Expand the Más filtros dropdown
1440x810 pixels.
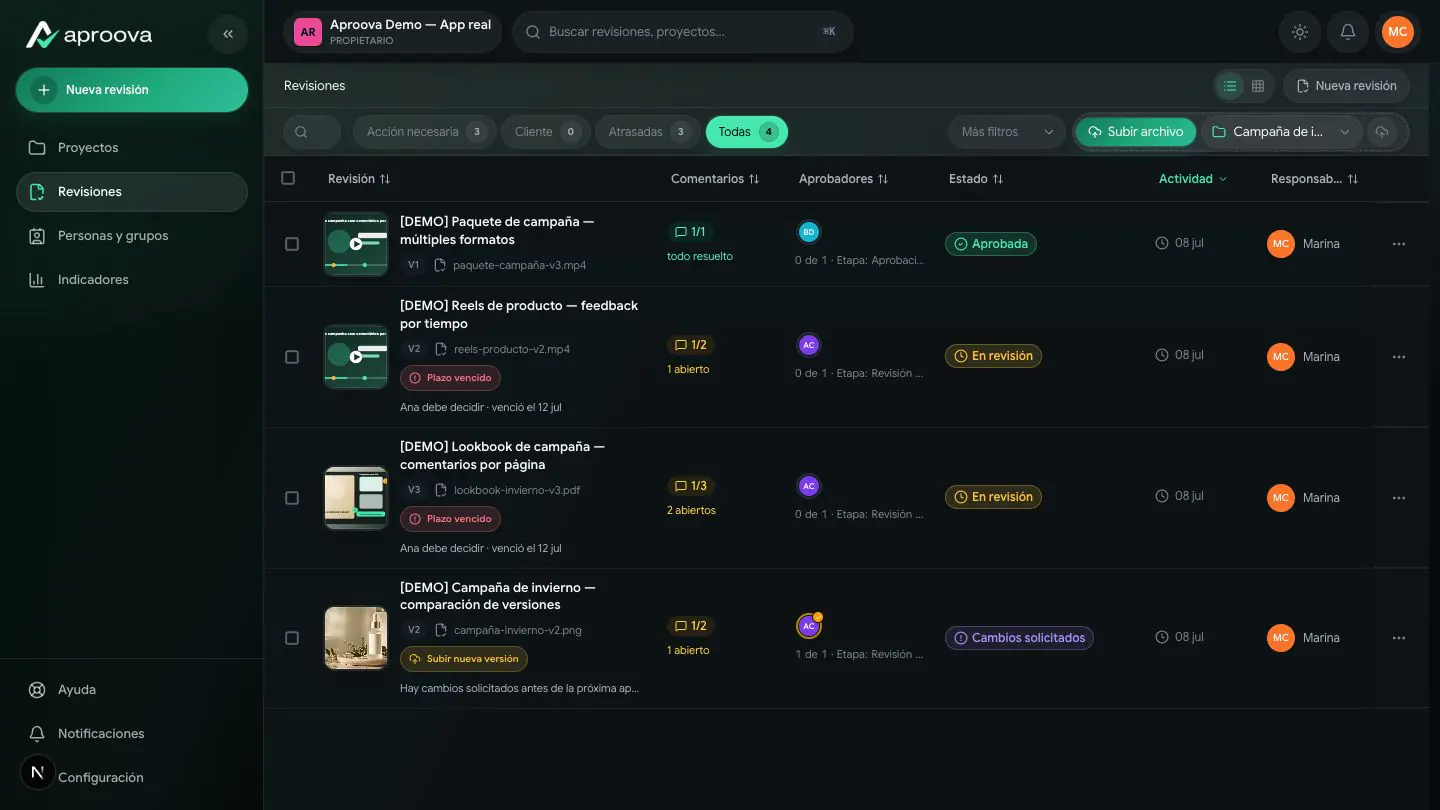(x=1007, y=132)
